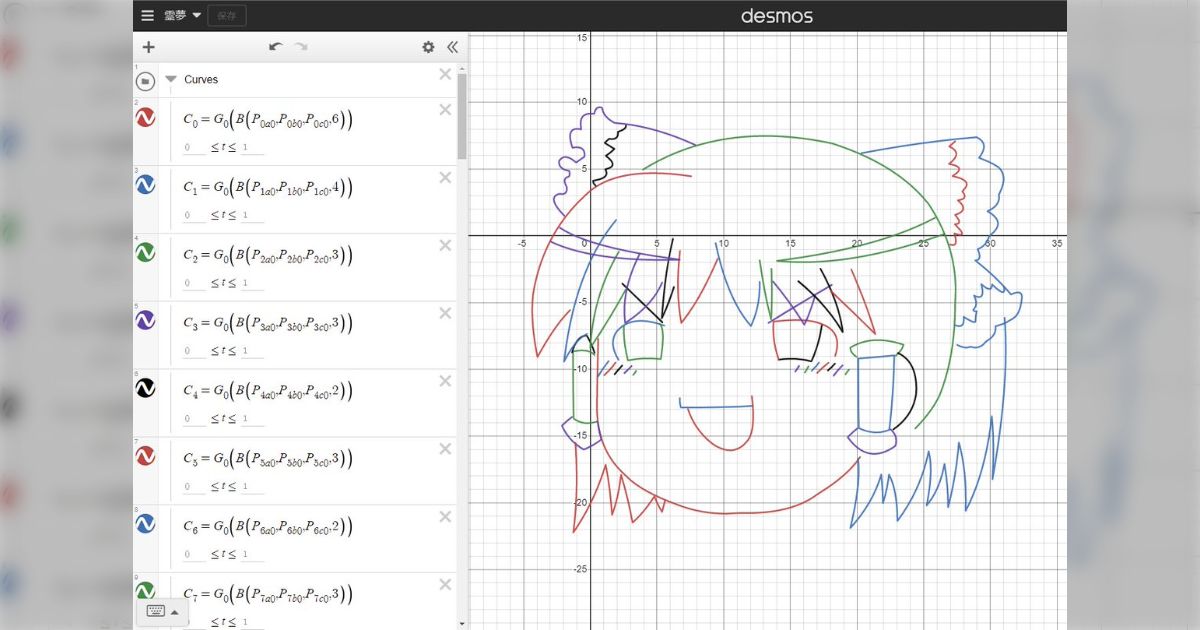This screenshot has height=630, width=1200.
Task: Open the hamburger main menu
Action: 148,15
